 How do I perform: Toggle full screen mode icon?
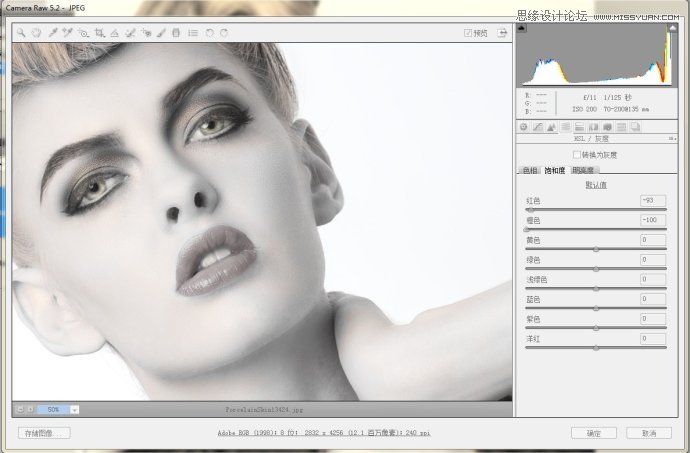click(501, 33)
